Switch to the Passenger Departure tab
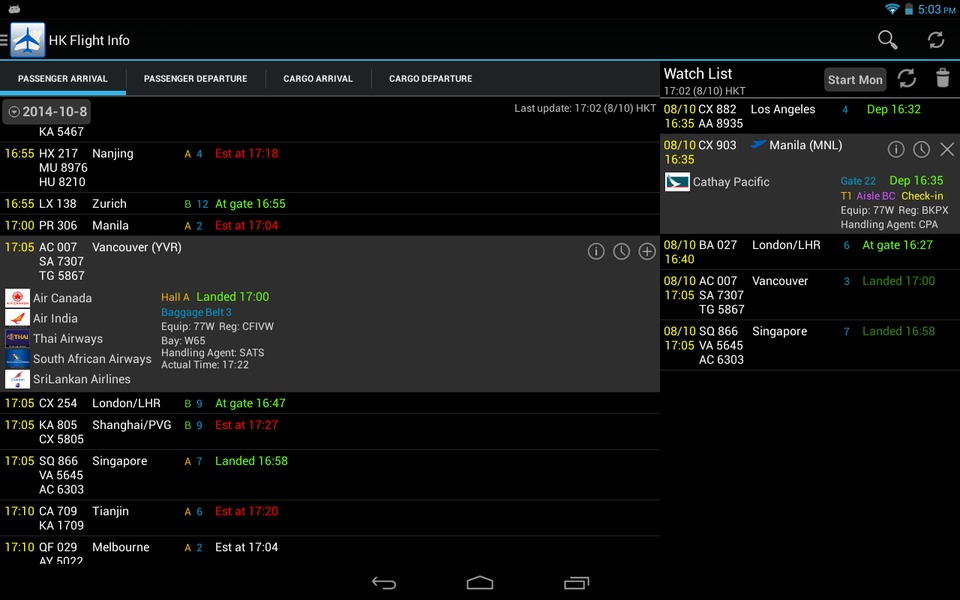Image resolution: width=960 pixels, height=600 pixels. click(x=195, y=79)
